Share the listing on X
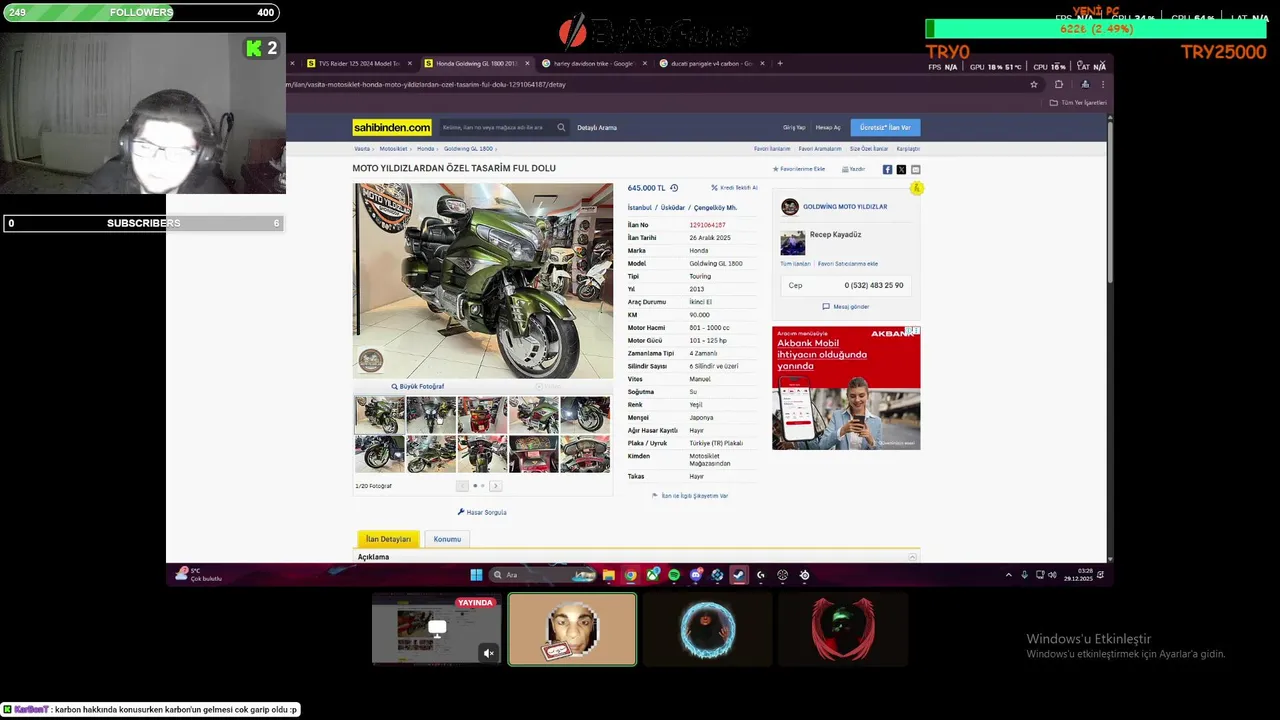Screen dimensions: 1280x720 pyautogui.click(x=901, y=170)
